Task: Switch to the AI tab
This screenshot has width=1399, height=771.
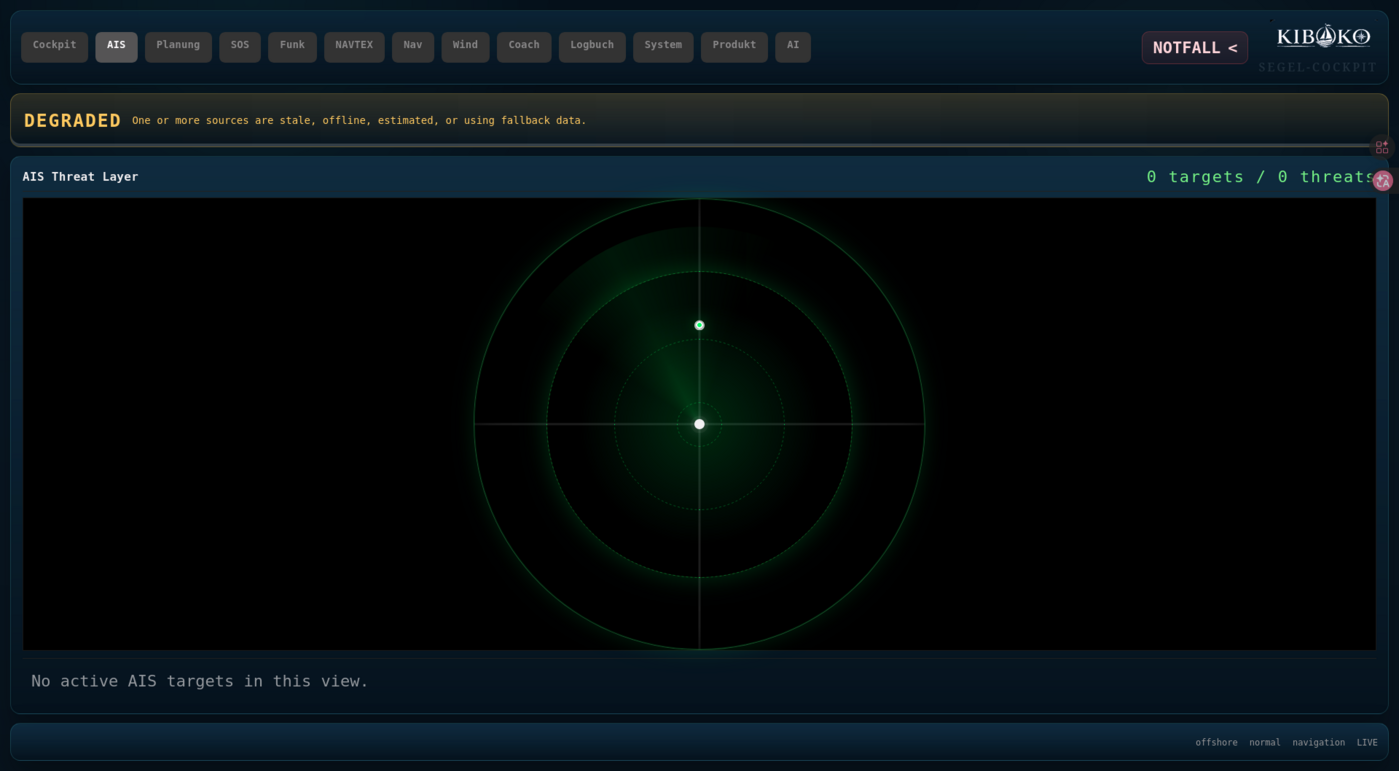Action: pos(793,46)
